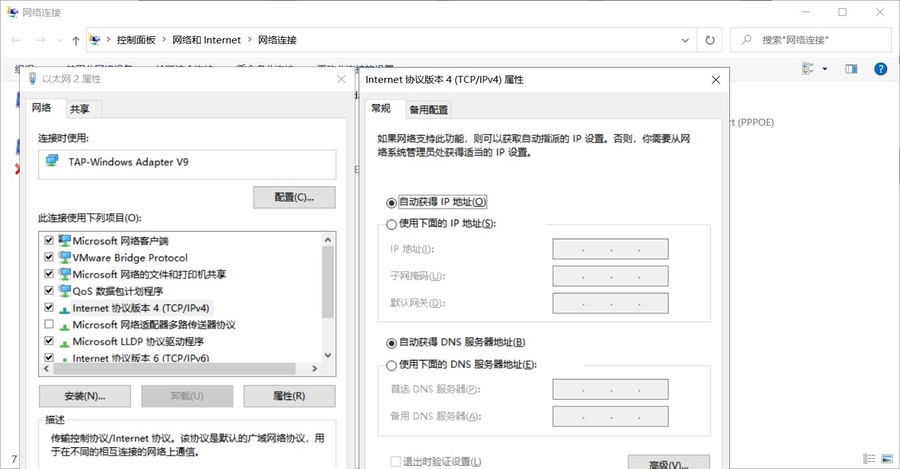This screenshot has width=900, height=469.
Task: Click the back navigation arrow
Action: 16,40
